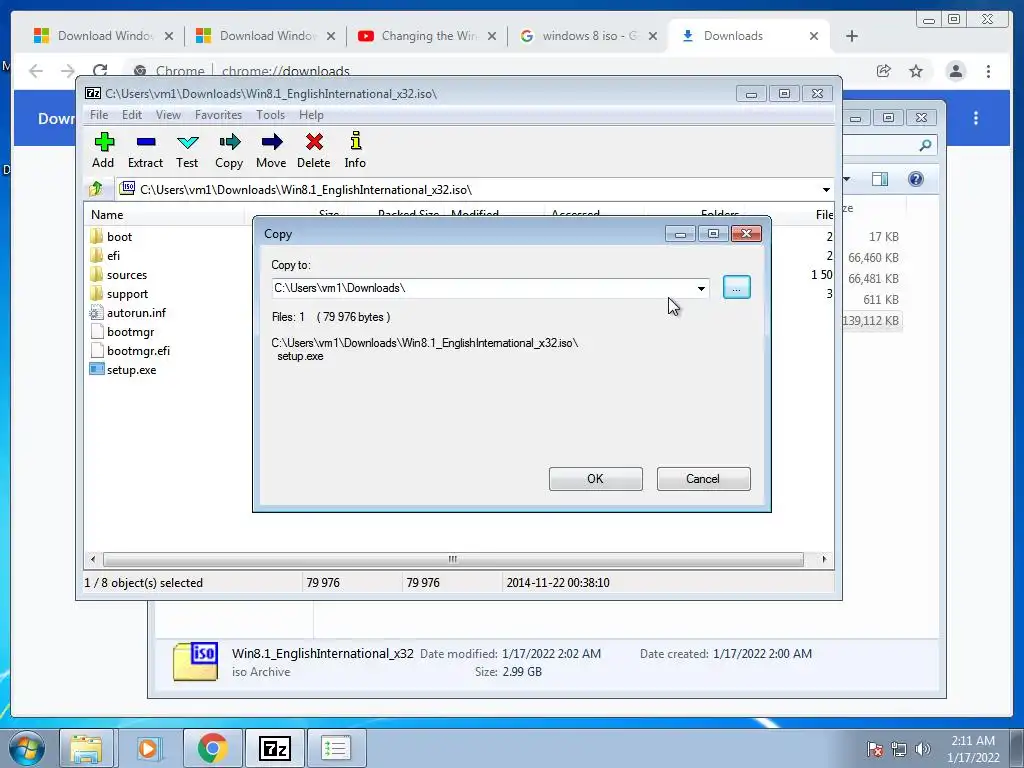Bookmark this page with the star icon
Viewport: 1024px width, 768px height.
pyautogui.click(x=916, y=71)
